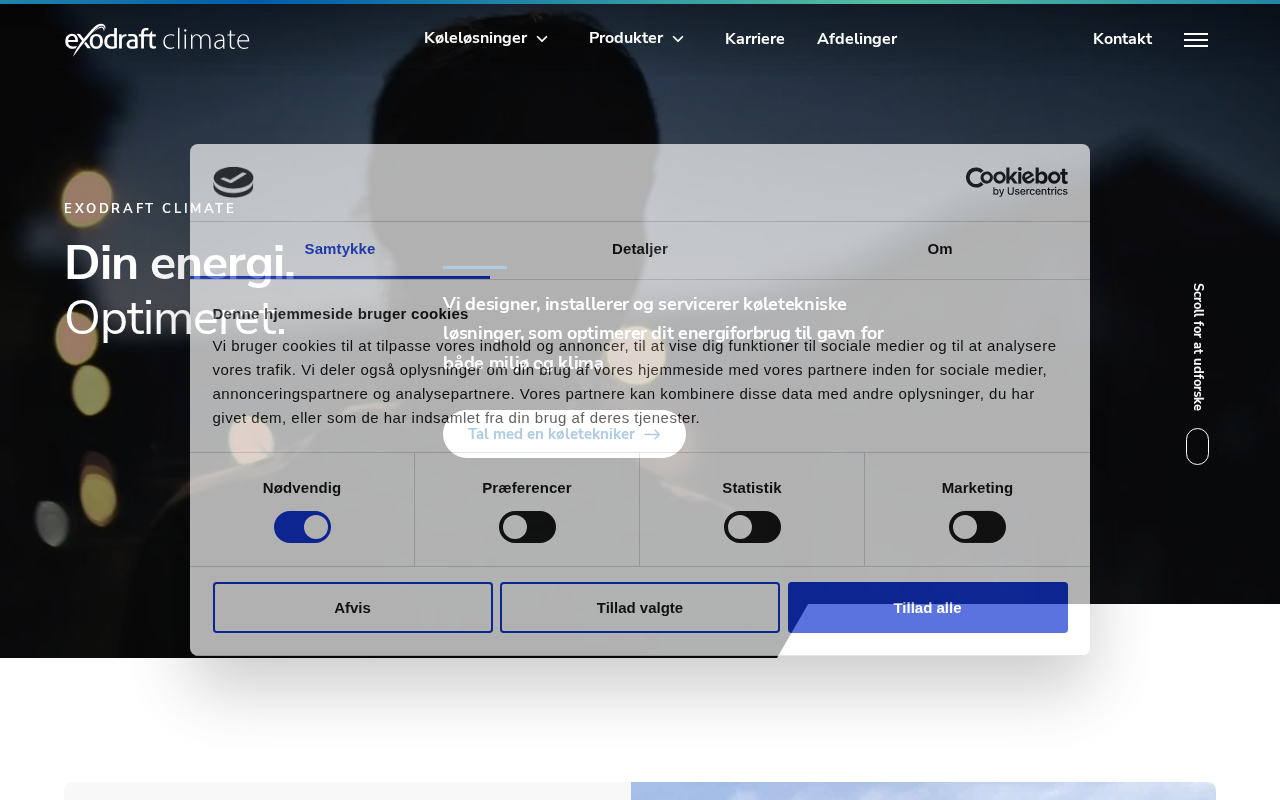This screenshot has height=800, width=1280.
Task: Open the Kontakt page
Action: (x=1122, y=39)
